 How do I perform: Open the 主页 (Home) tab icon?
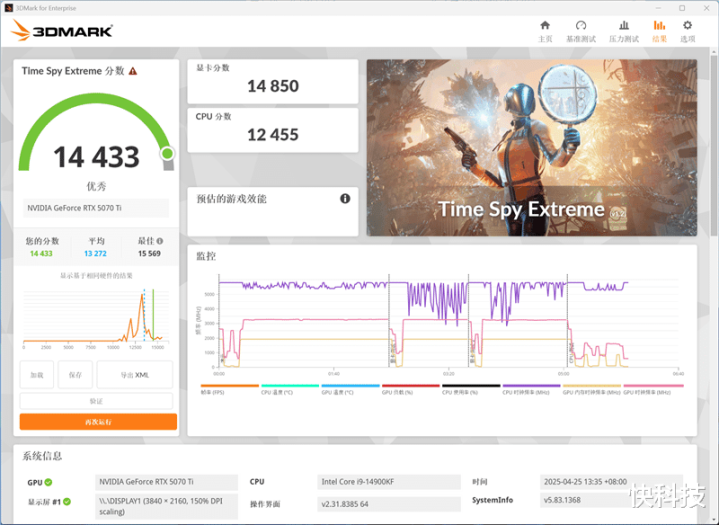pyautogui.click(x=545, y=30)
